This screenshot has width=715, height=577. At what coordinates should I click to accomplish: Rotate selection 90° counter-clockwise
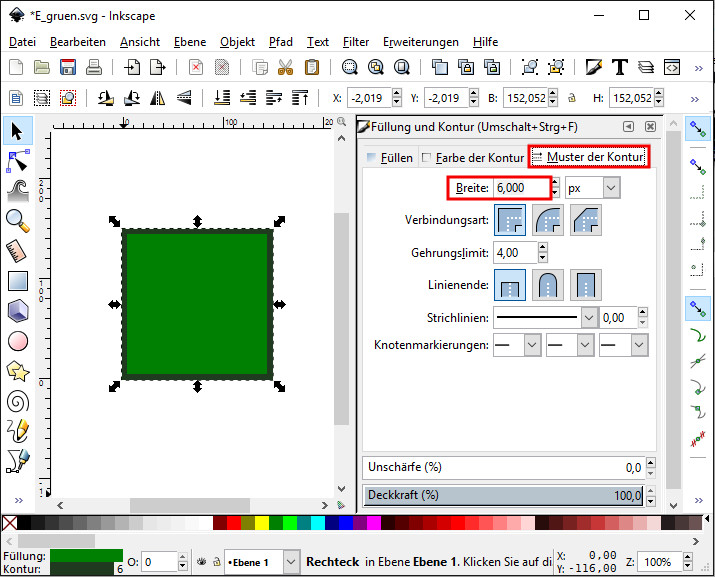106,98
